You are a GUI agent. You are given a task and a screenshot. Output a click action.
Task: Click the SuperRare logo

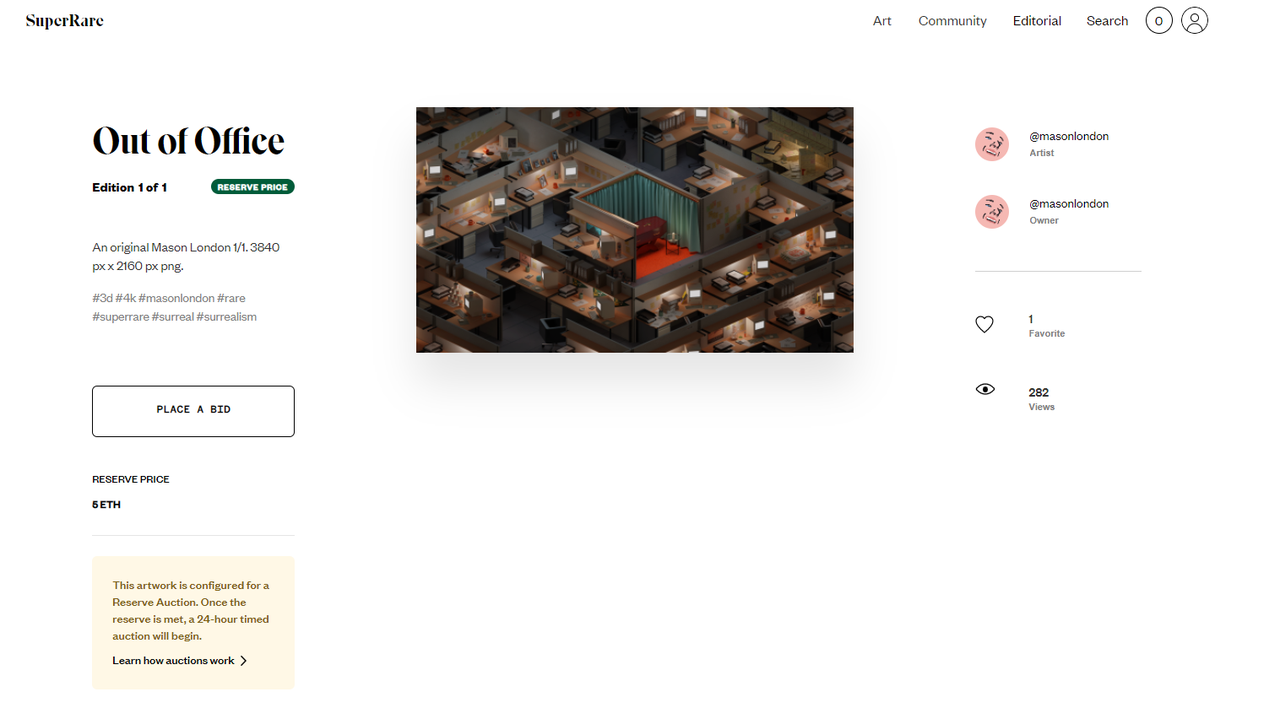(x=64, y=21)
